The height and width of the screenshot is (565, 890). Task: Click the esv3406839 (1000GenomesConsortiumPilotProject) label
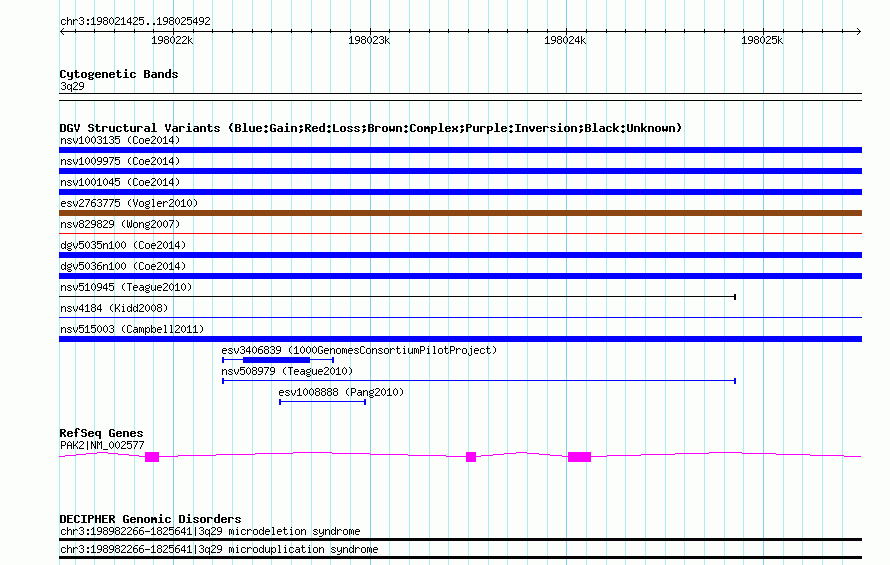(359, 350)
